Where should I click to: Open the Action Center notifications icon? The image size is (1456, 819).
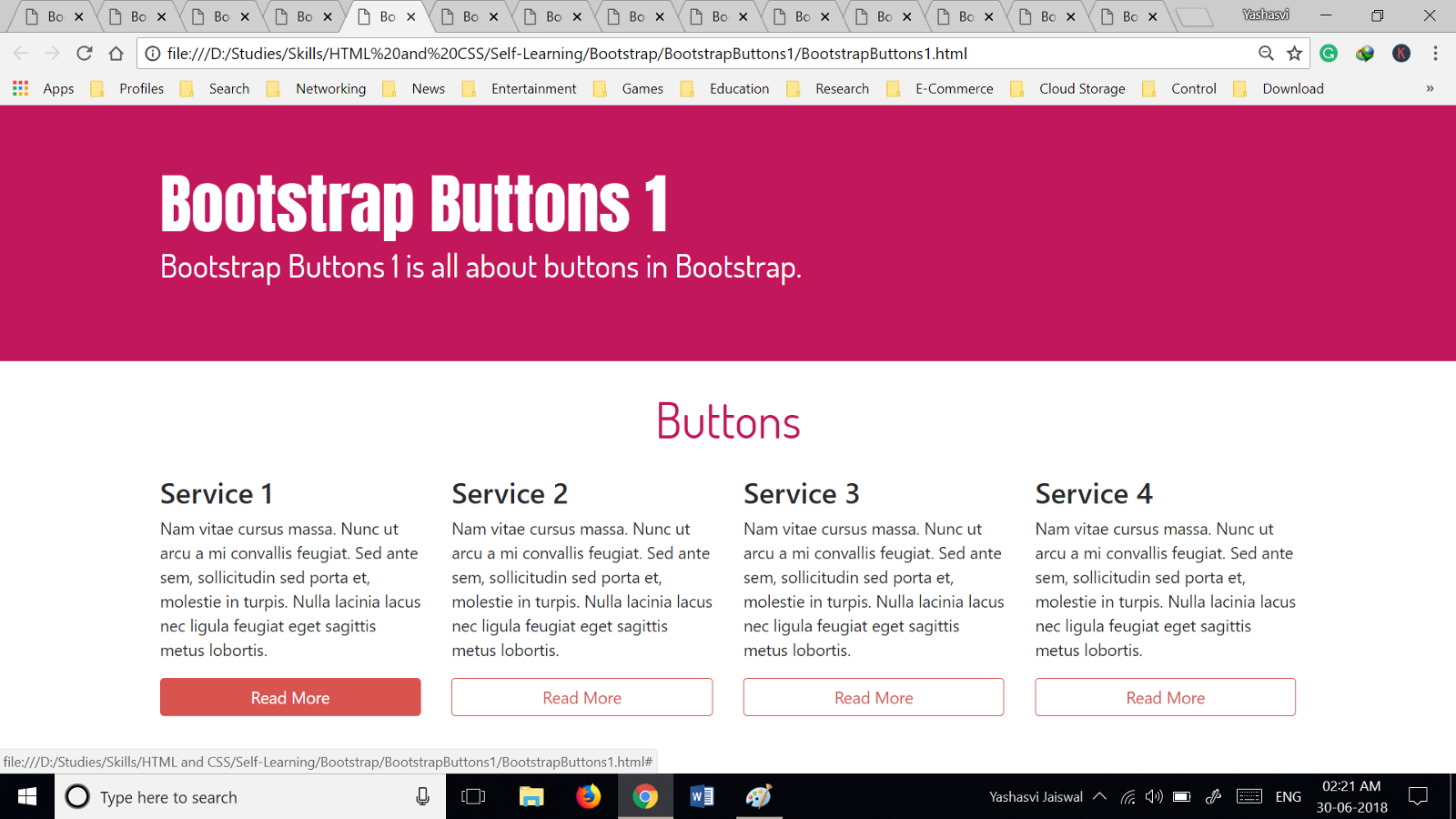[1418, 797]
